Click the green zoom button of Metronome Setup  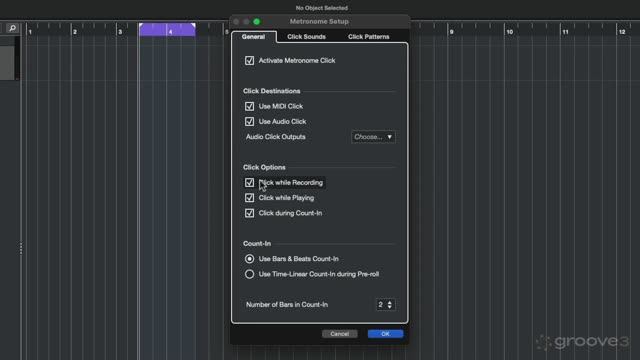click(257, 22)
